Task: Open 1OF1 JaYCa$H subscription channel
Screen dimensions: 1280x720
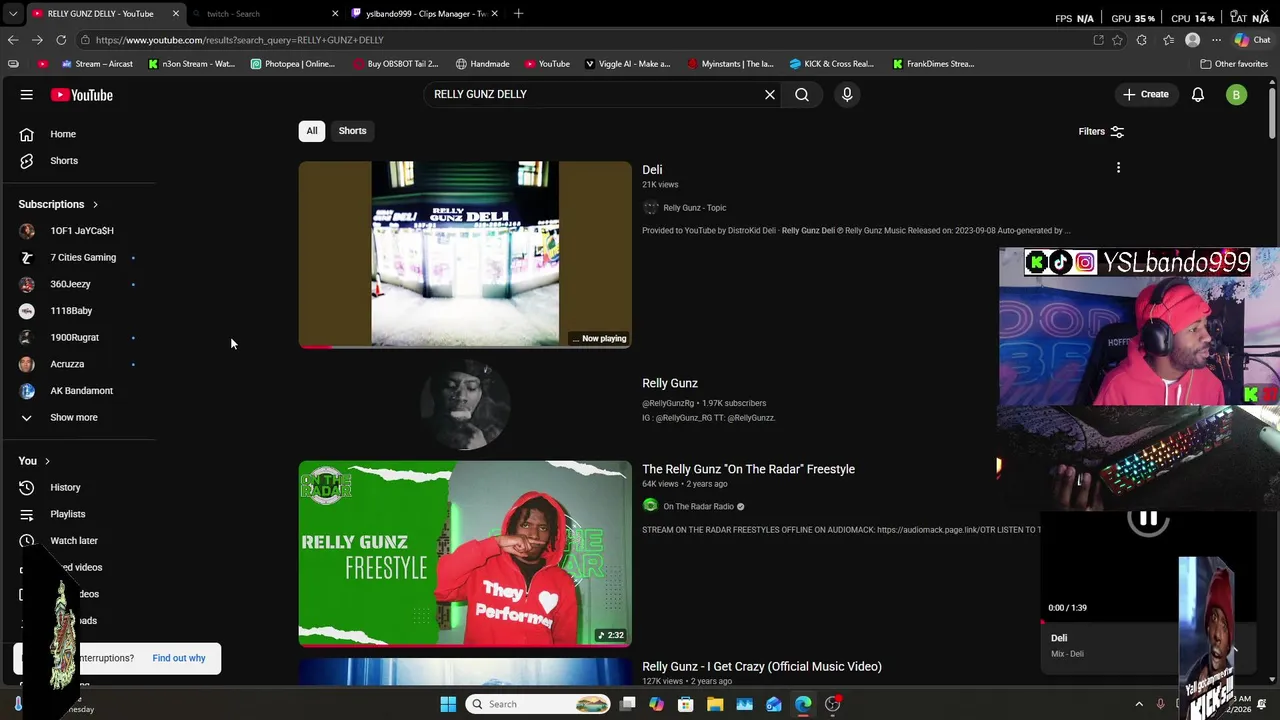Action: 80,231
